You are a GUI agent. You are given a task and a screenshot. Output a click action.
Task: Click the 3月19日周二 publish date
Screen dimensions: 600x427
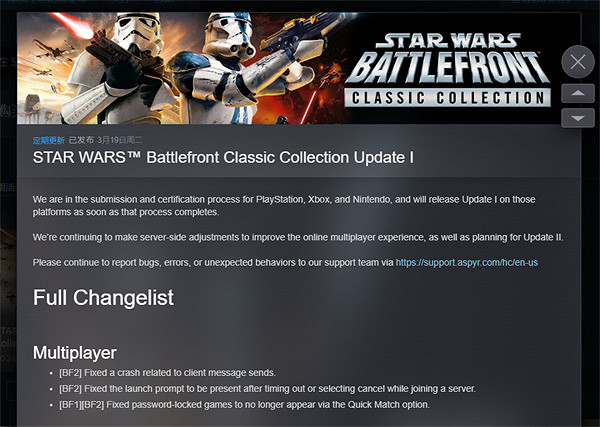(x=119, y=140)
